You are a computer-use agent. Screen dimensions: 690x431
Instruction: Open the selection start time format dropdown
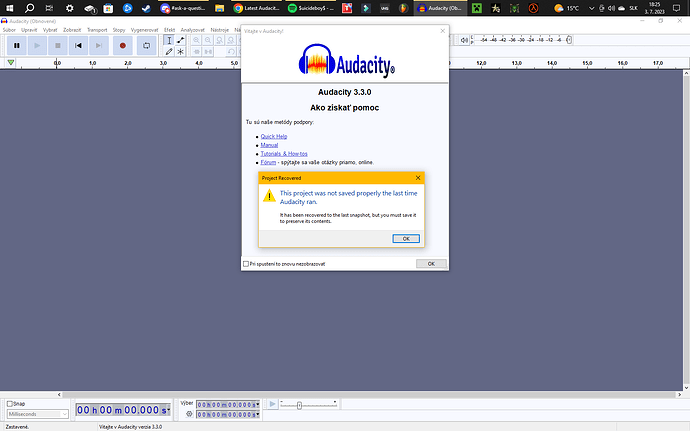(x=258, y=405)
